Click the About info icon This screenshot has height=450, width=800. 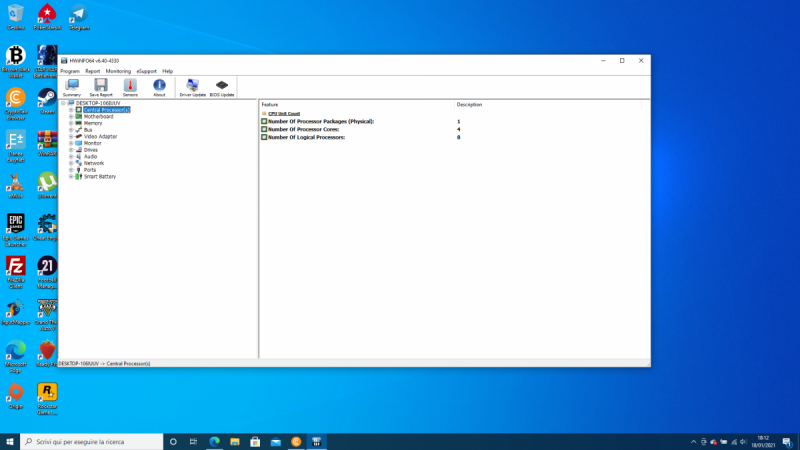159,86
